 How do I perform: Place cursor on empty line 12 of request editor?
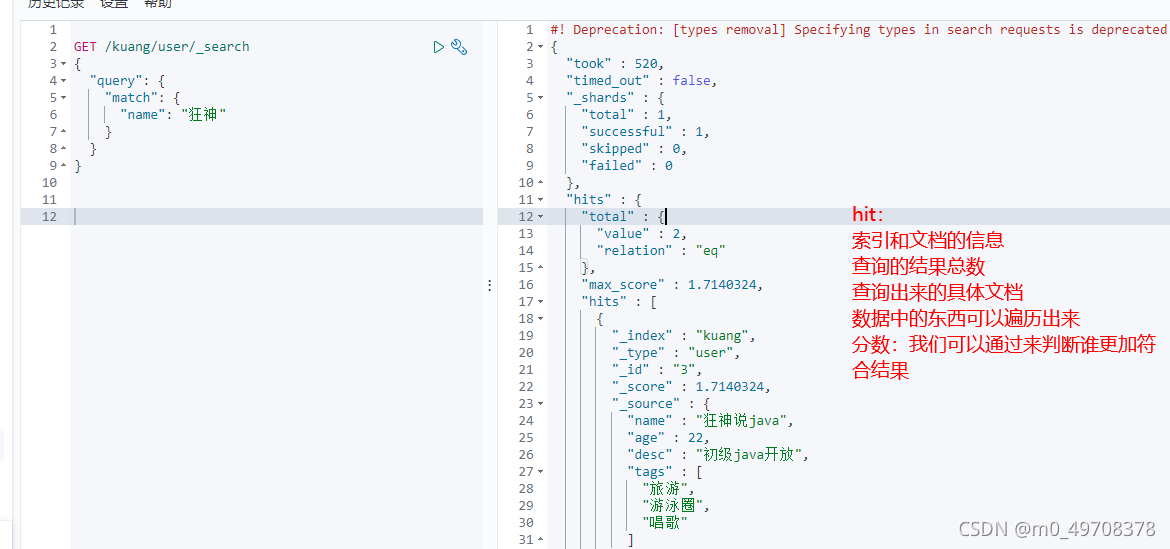pyautogui.click(x=276, y=217)
